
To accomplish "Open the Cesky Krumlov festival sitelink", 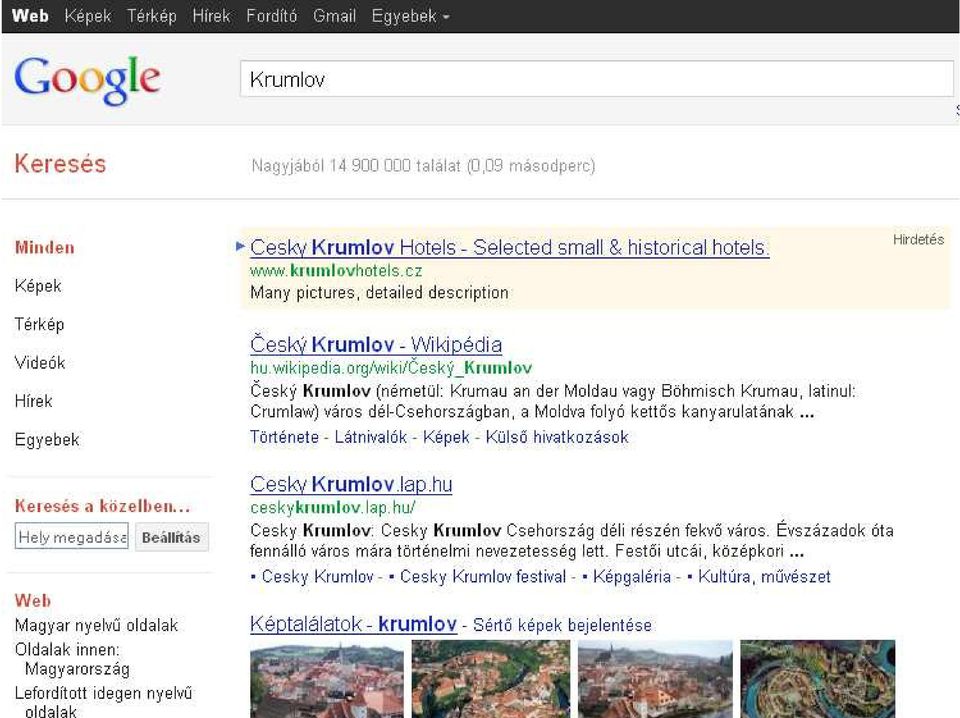I will (x=483, y=577).
